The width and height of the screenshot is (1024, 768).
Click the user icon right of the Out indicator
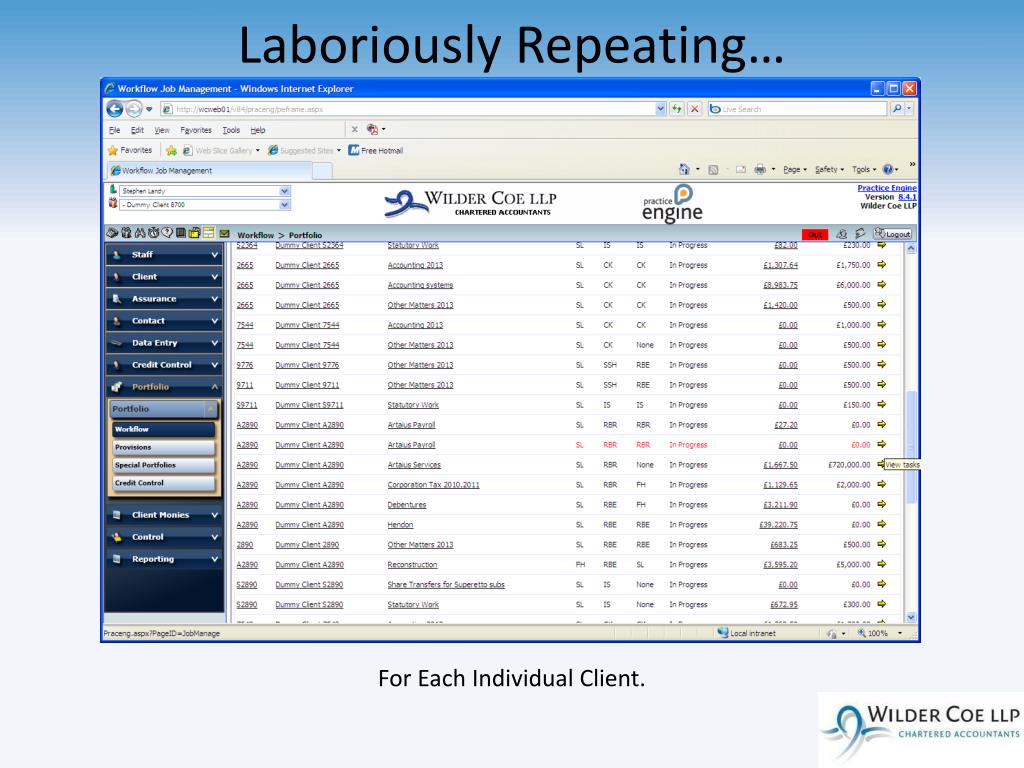842,234
